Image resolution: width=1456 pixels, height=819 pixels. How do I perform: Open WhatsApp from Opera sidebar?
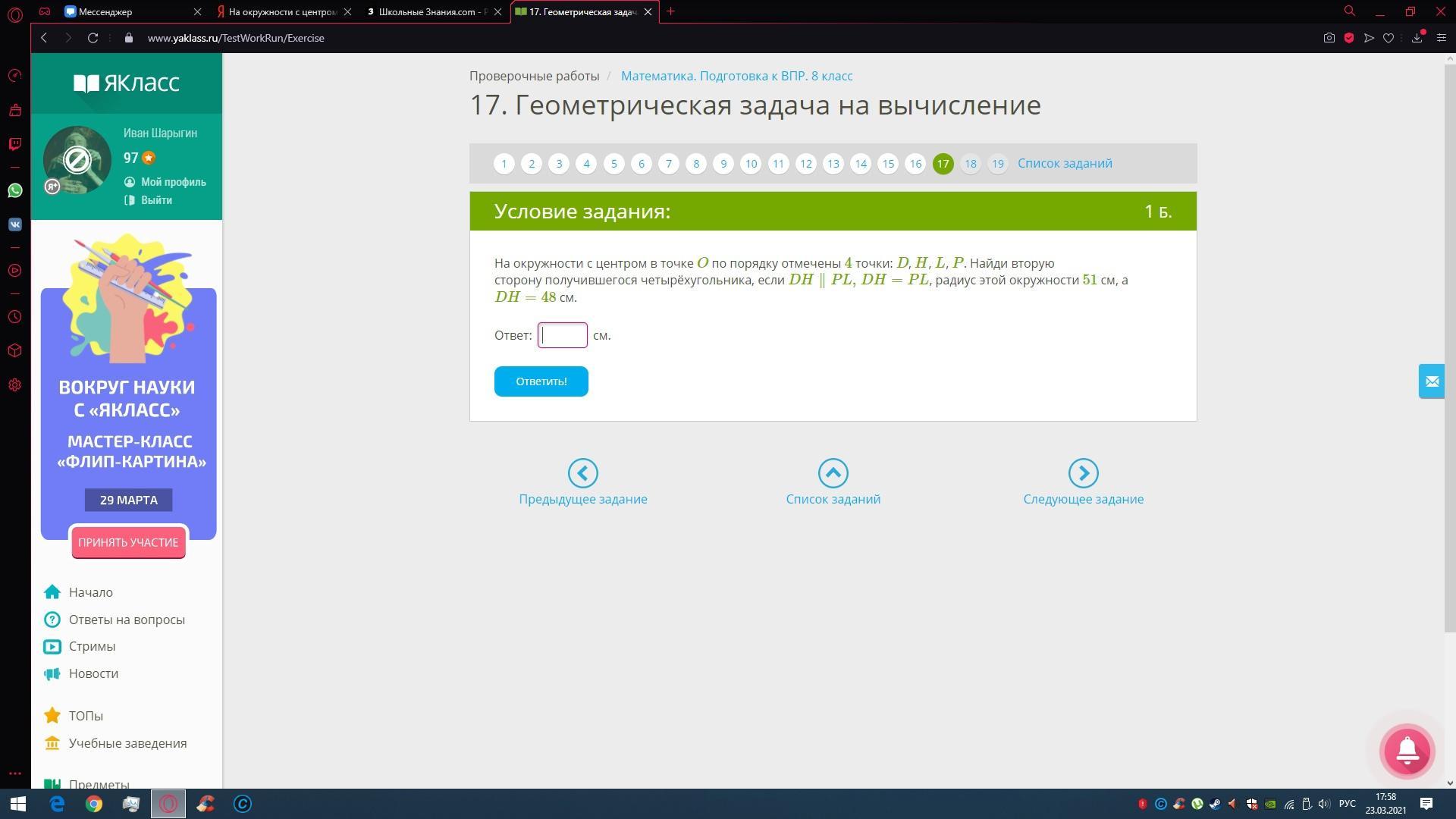(15, 190)
